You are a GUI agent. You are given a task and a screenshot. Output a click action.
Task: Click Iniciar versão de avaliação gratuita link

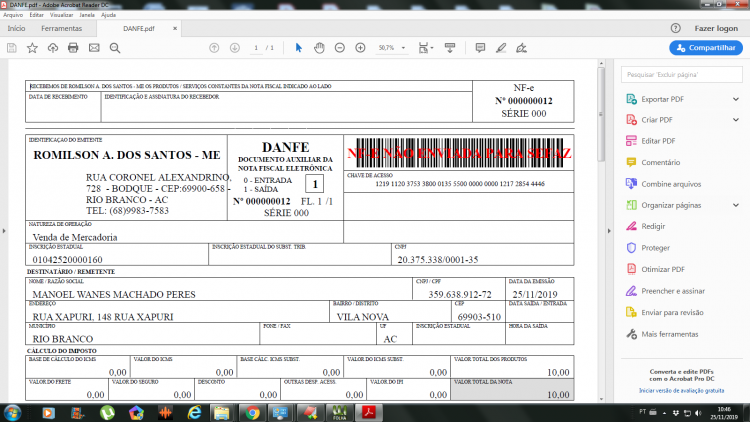click(x=682, y=390)
